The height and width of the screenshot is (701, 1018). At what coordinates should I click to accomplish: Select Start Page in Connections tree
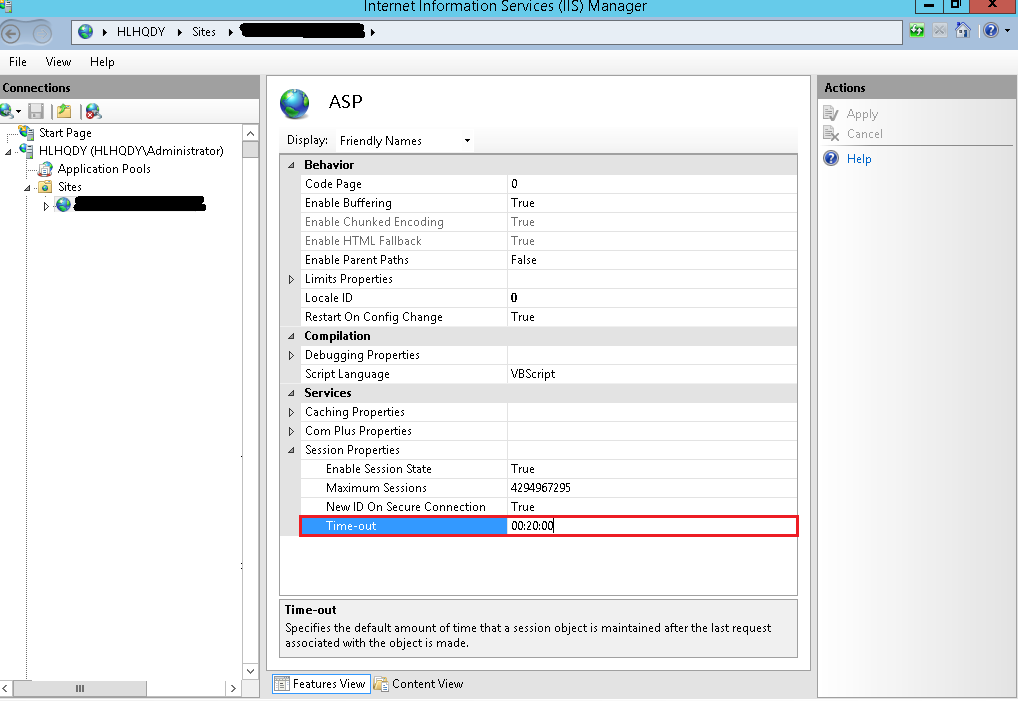click(65, 132)
